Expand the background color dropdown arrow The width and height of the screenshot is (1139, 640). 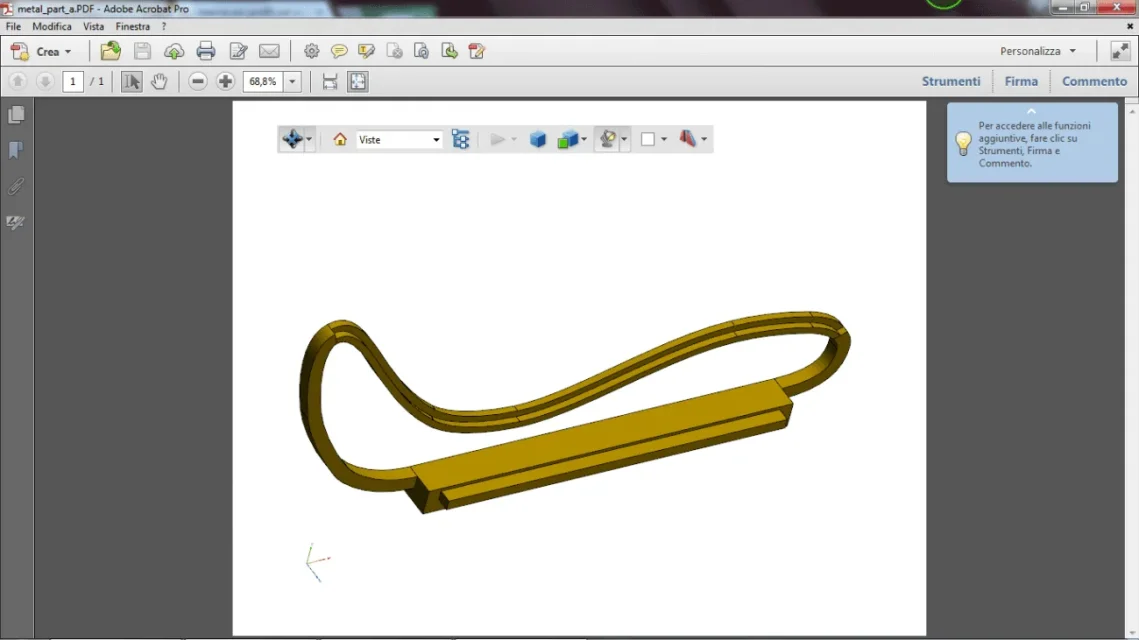(664, 139)
